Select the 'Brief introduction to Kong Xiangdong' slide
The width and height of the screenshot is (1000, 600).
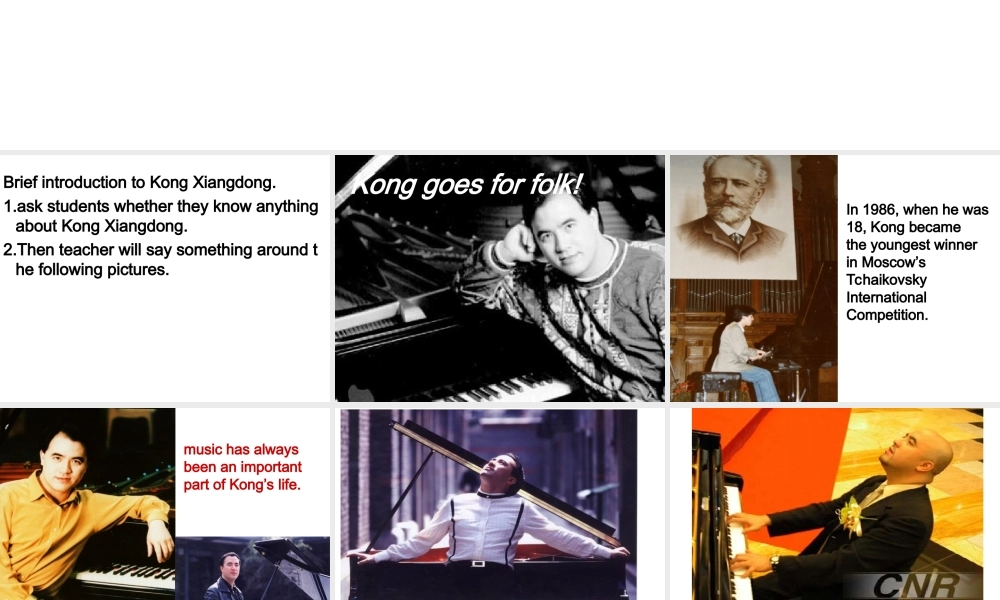click(x=165, y=278)
